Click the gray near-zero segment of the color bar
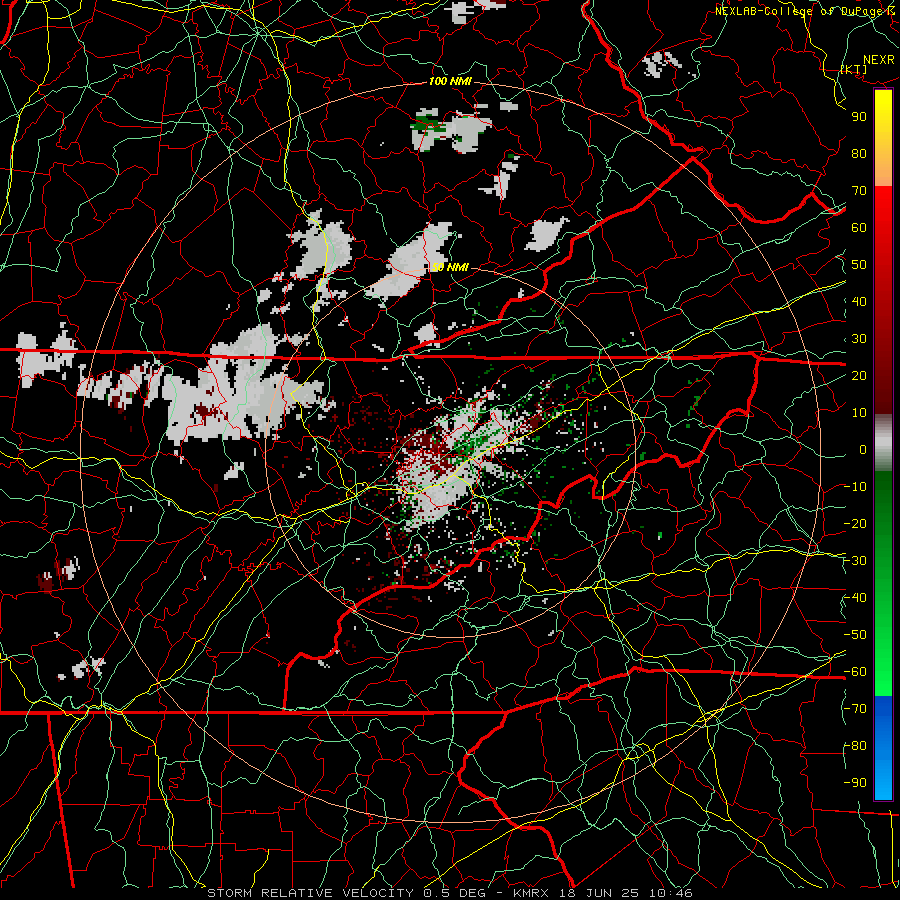This screenshot has width=900, height=900. pos(883,443)
